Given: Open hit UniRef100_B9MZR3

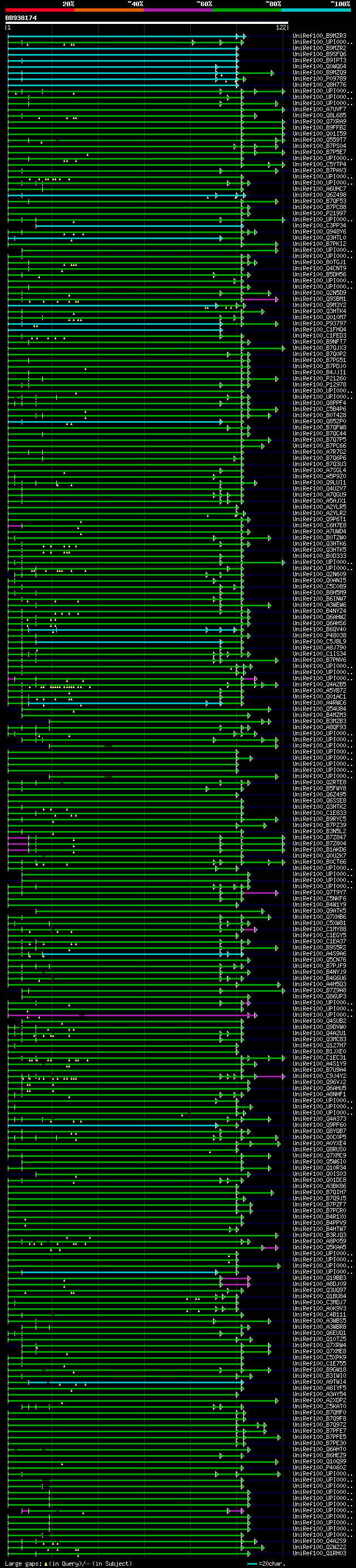Looking at the screenshot, I should [319, 37].
